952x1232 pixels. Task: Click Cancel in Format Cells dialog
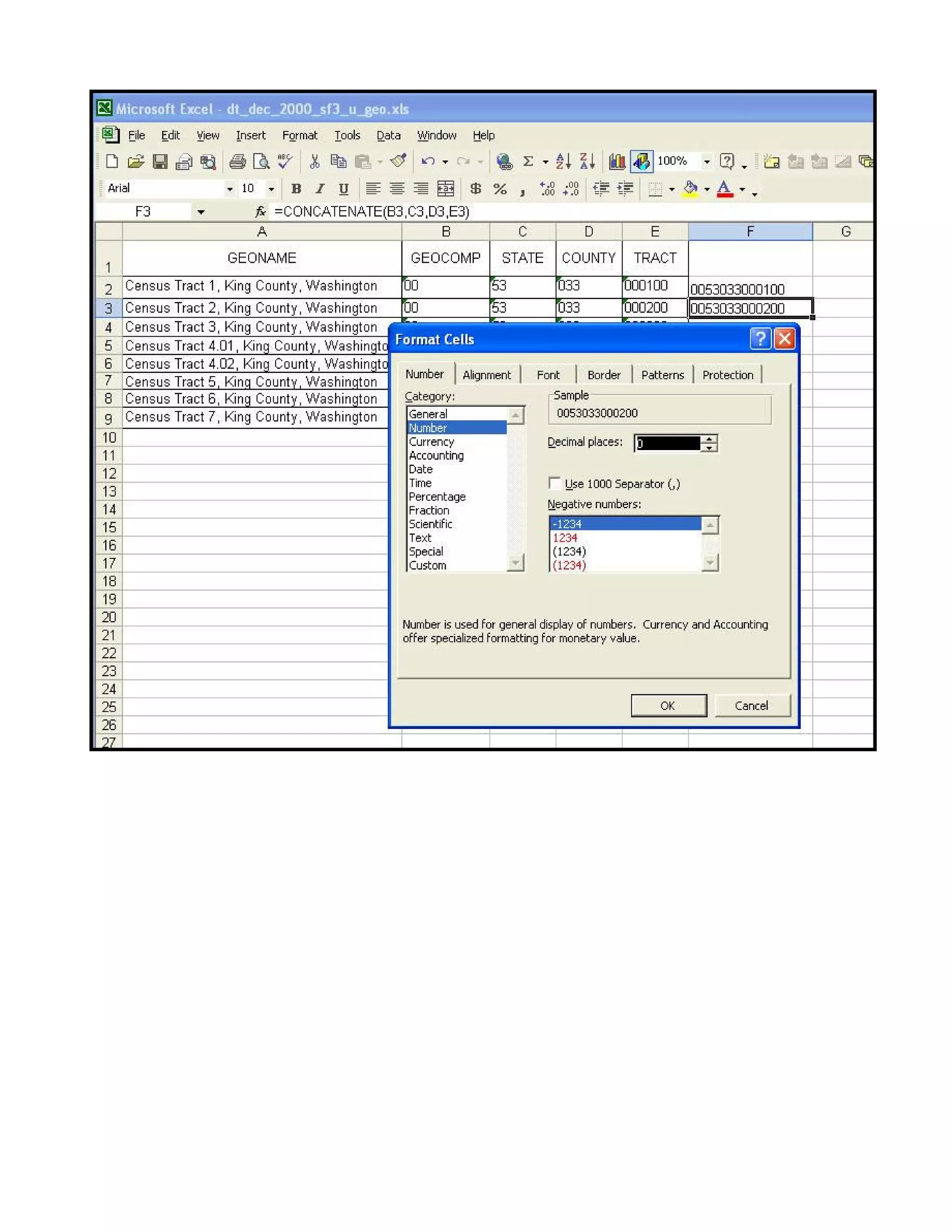click(752, 706)
